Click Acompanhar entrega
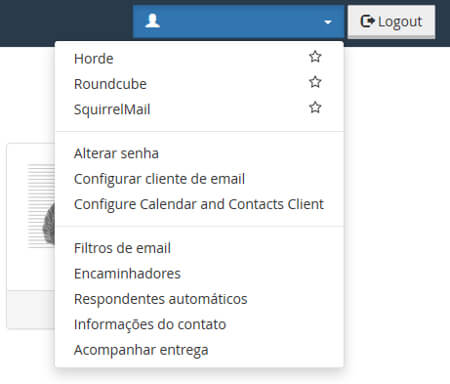Viewport: 450px width, 384px height. click(x=141, y=350)
